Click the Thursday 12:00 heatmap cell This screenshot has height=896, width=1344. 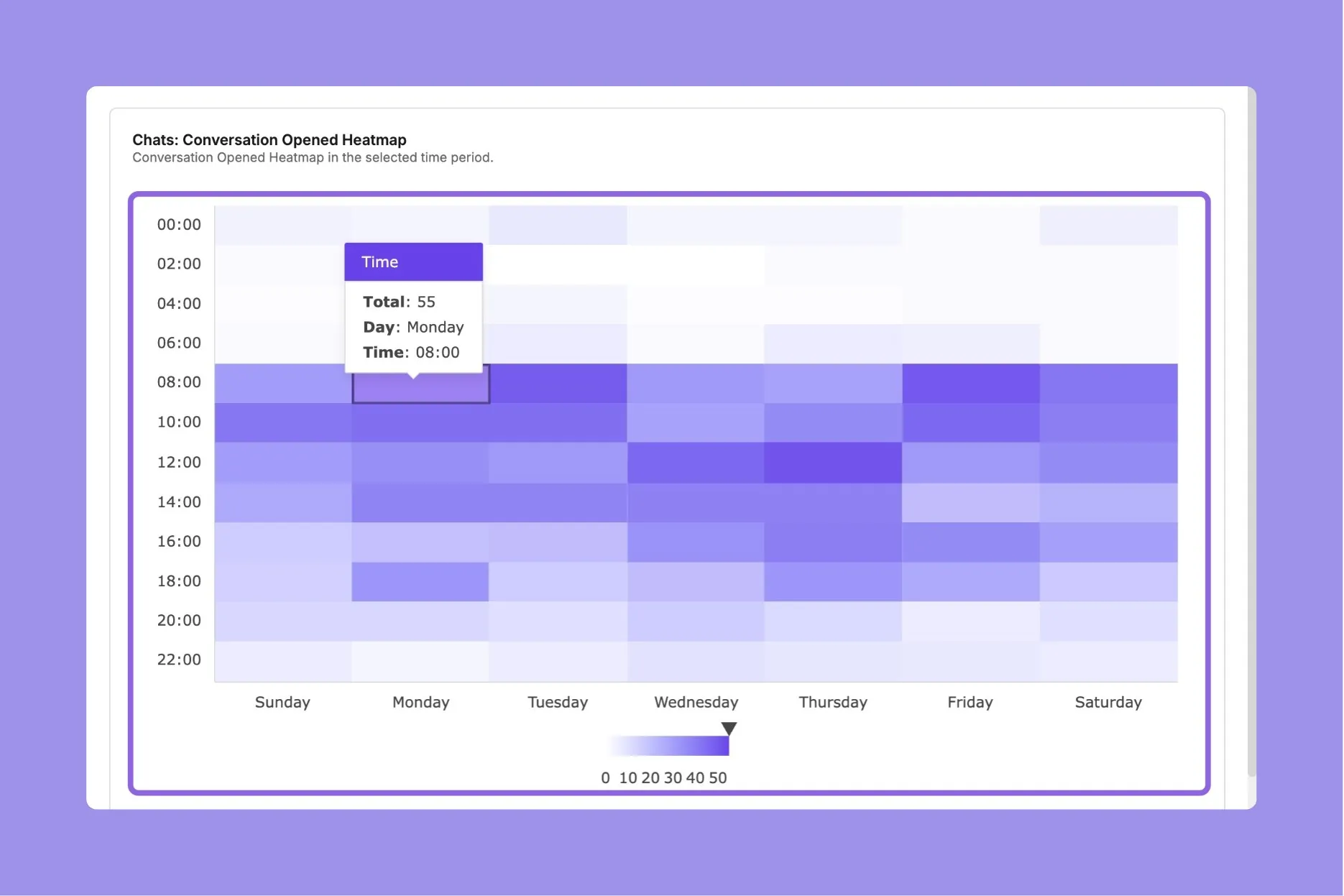click(x=834, y=463)
